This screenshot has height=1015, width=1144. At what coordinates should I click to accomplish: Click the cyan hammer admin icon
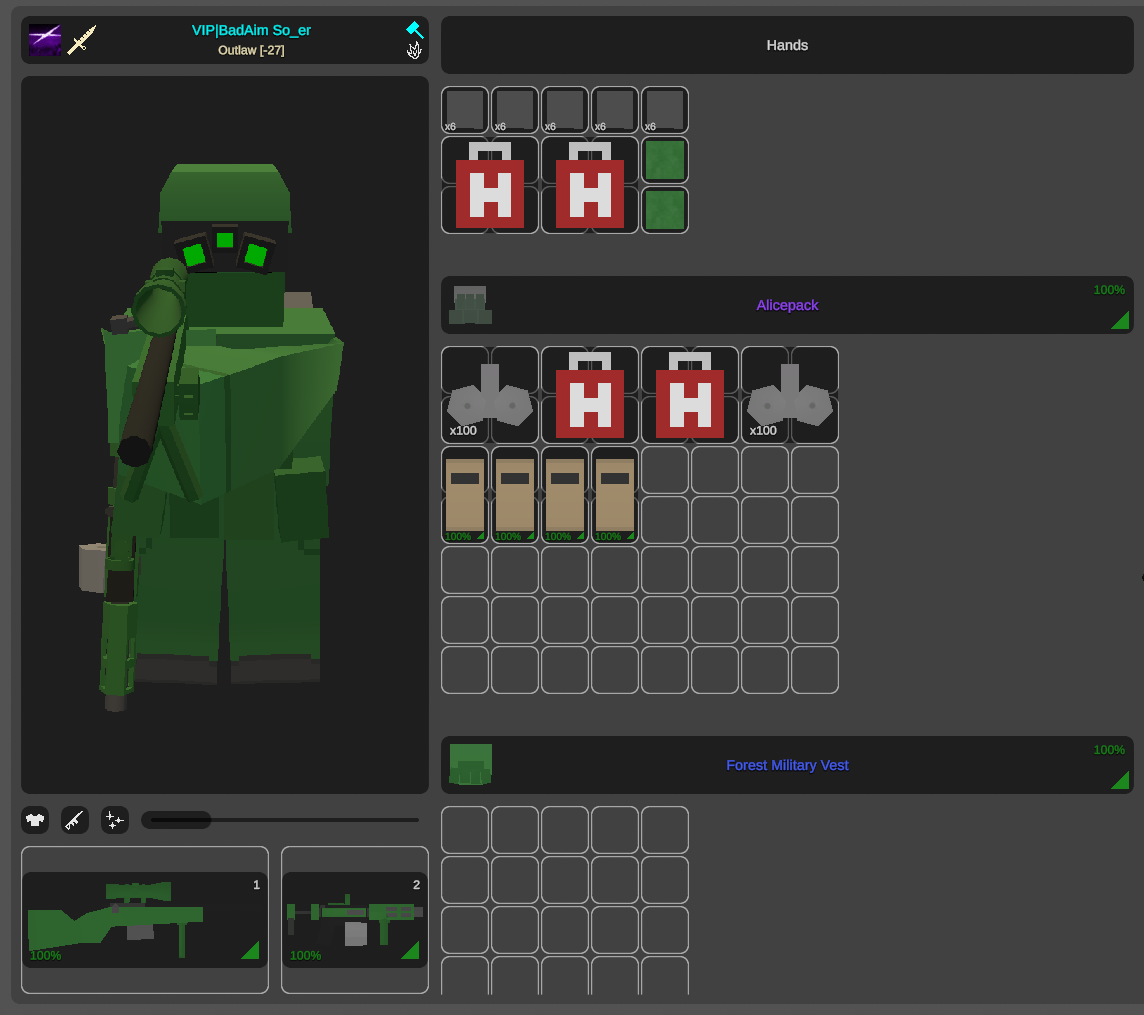point(414,29)
